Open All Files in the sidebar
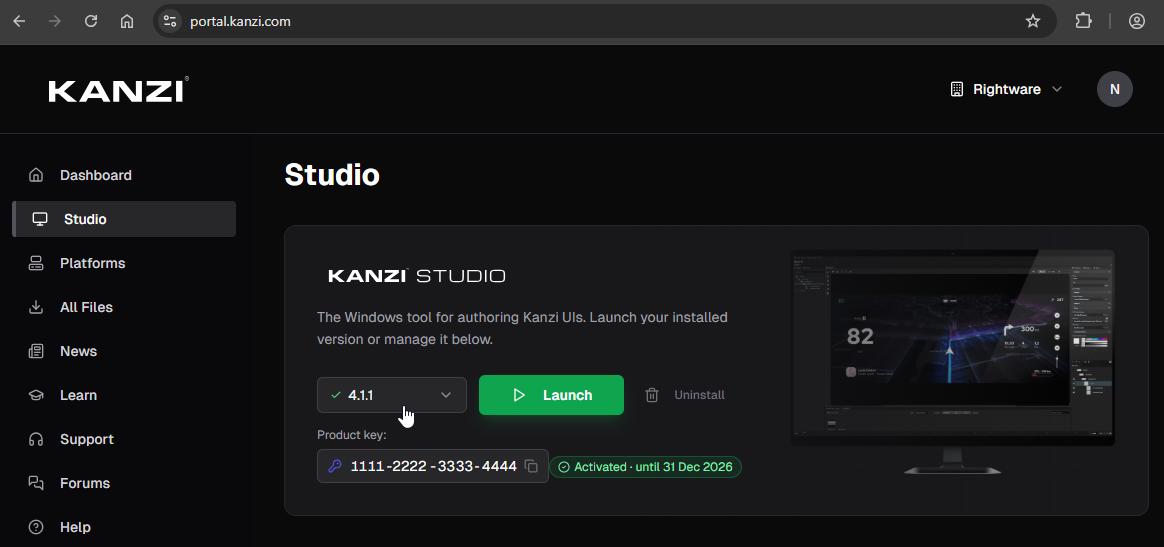The height and width of the screenshot is (547, 1164). [124, 307]
